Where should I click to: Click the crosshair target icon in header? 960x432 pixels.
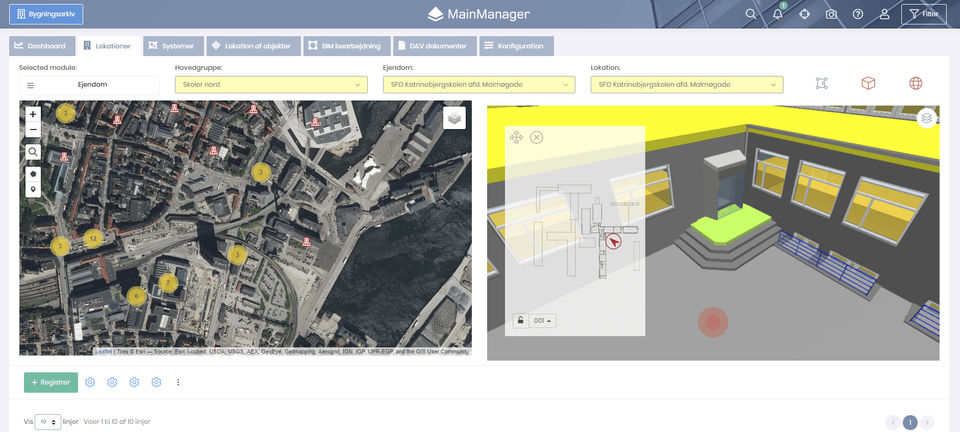coord(804,14)
